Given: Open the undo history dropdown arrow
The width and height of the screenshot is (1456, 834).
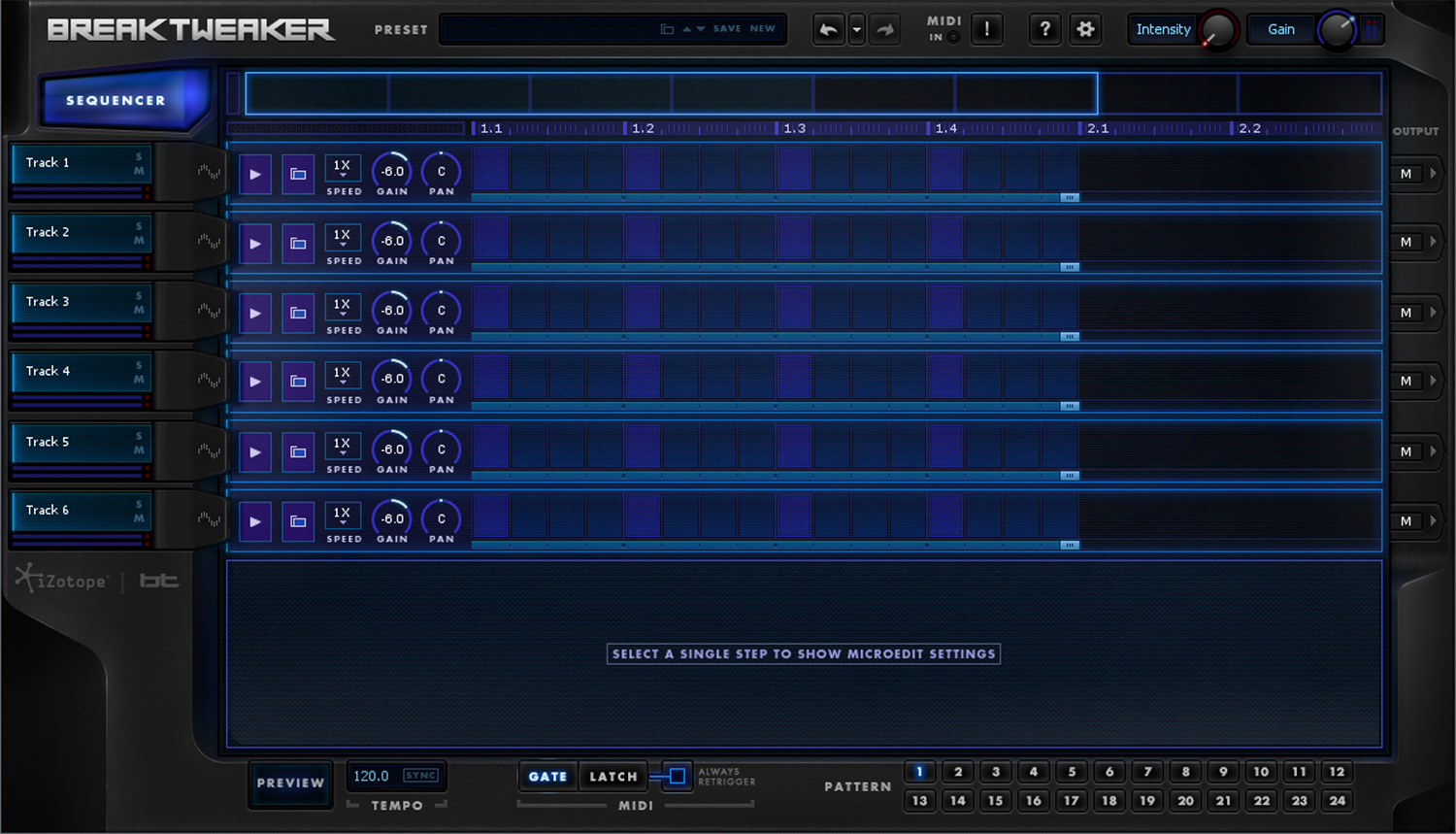Looking at the screenshot, I should (x=856, y=29).
